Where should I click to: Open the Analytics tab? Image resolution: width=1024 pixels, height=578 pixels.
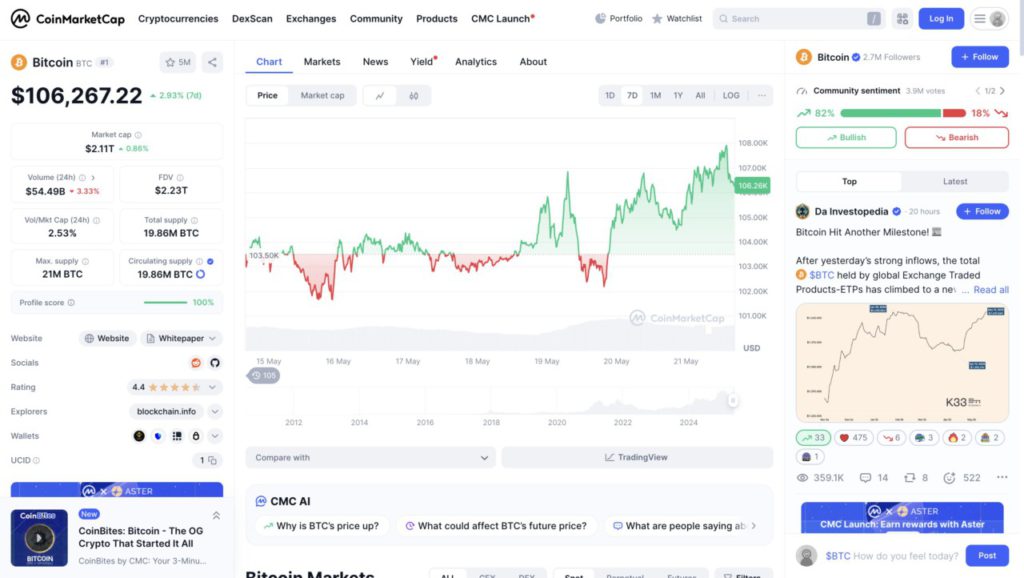[x=476, y=62]
